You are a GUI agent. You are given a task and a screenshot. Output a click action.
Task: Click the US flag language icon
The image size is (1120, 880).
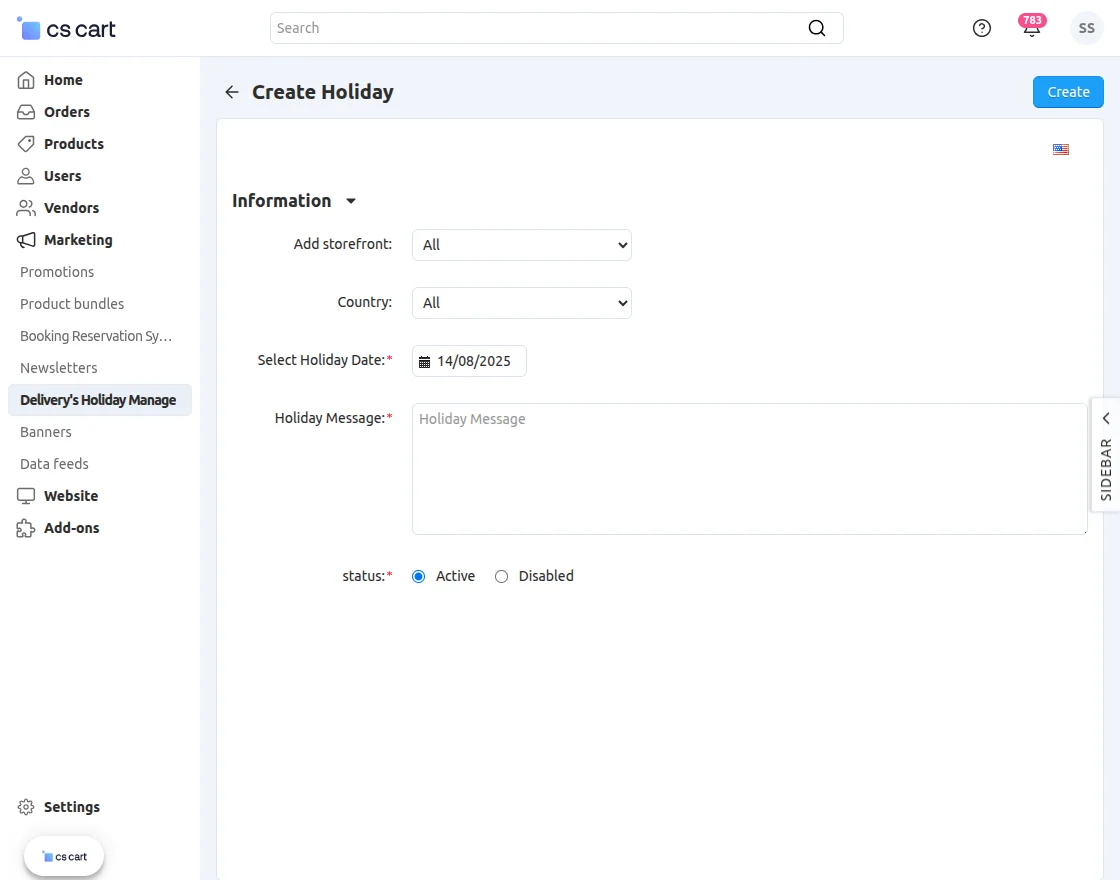[x=1061, y=150]
